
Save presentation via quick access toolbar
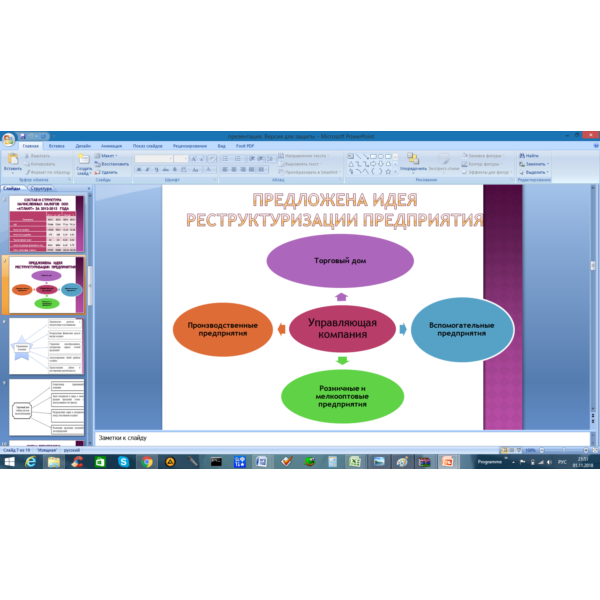23,136
